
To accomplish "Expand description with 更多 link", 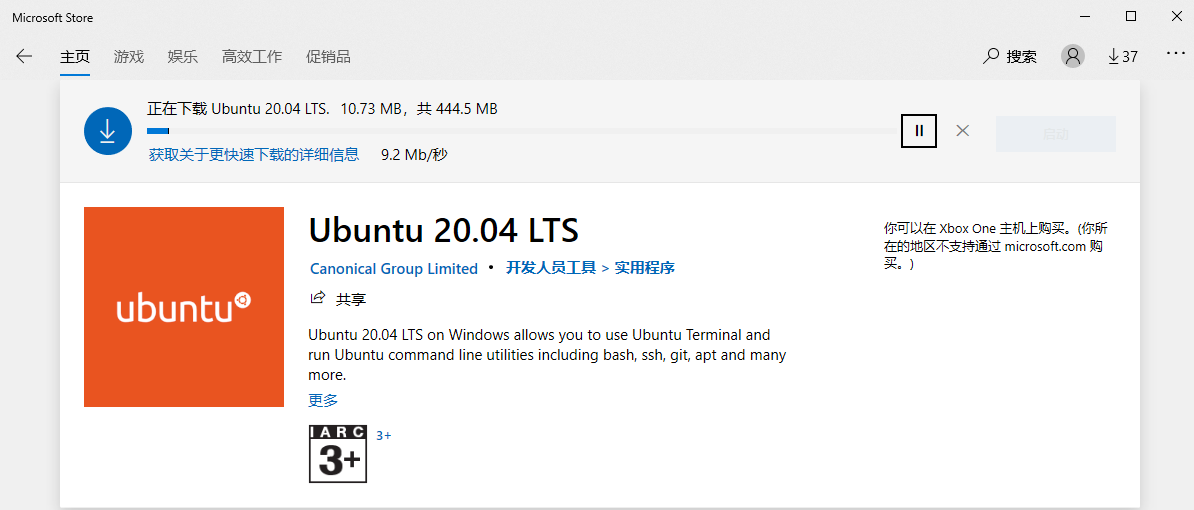I will point(323,400).
